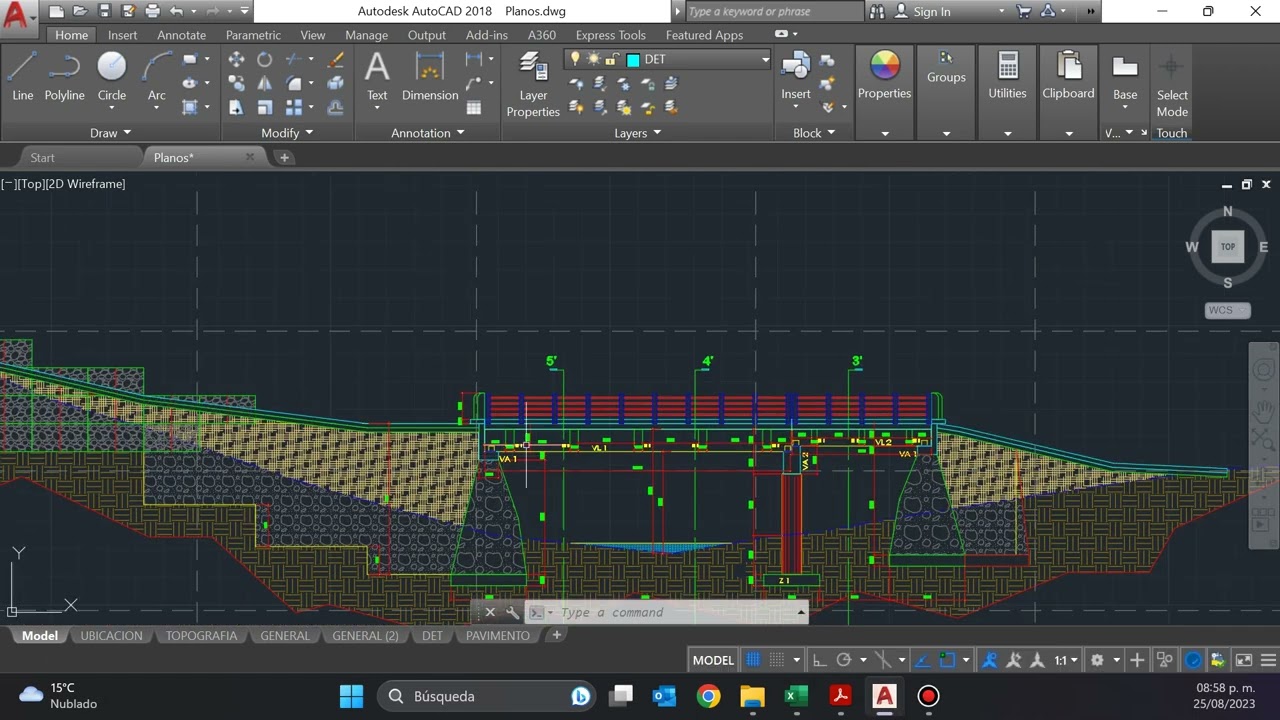This screenshot has height=720, width=1280.
Task: Expand the Modify panel
Action: pyautogui.click(x=287, y=133)
